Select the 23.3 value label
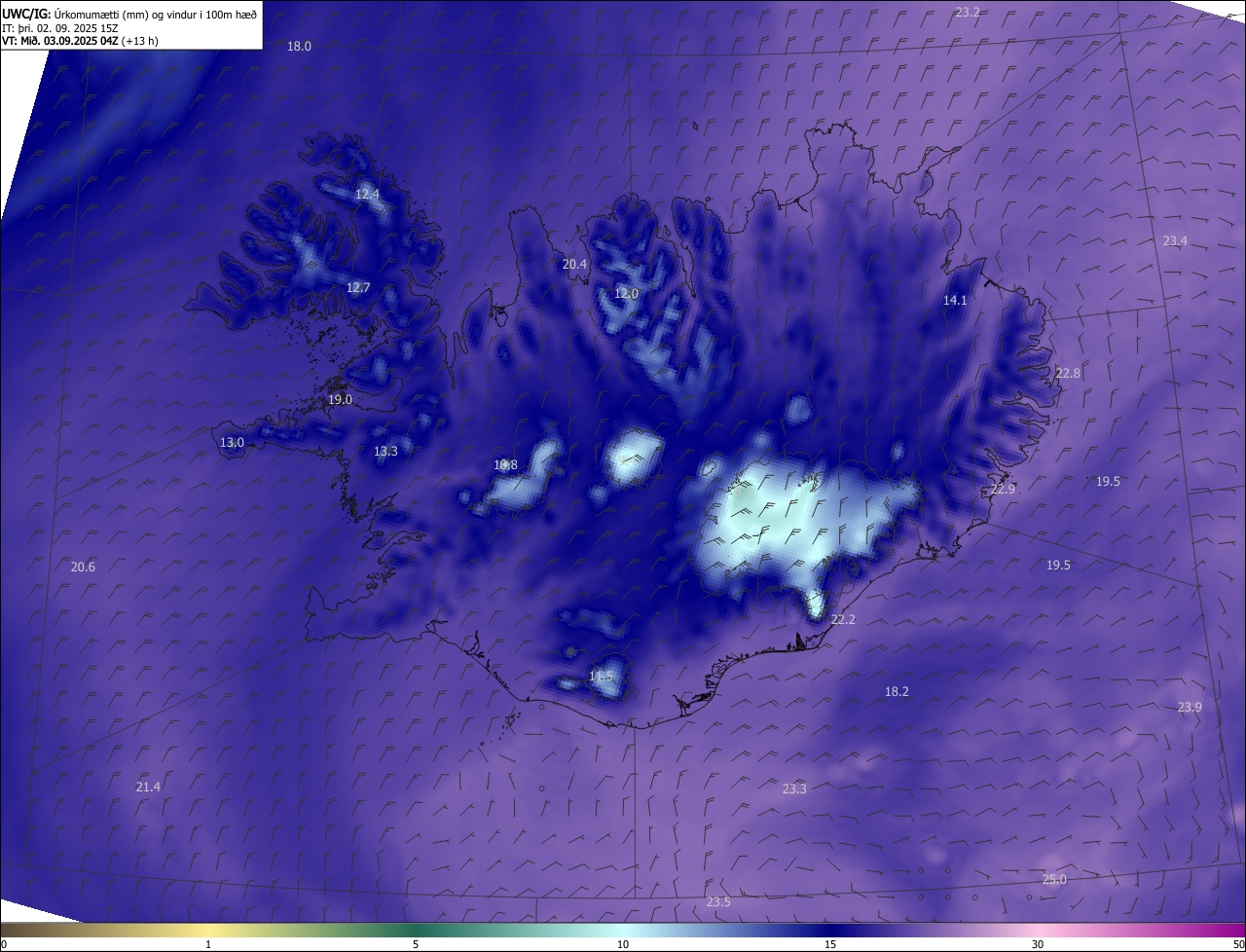 [794, 788]
